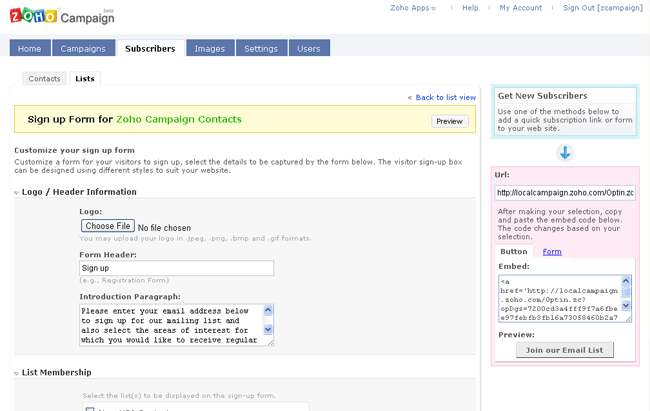Open the Campaigns tab

click(x=82, y=48)
